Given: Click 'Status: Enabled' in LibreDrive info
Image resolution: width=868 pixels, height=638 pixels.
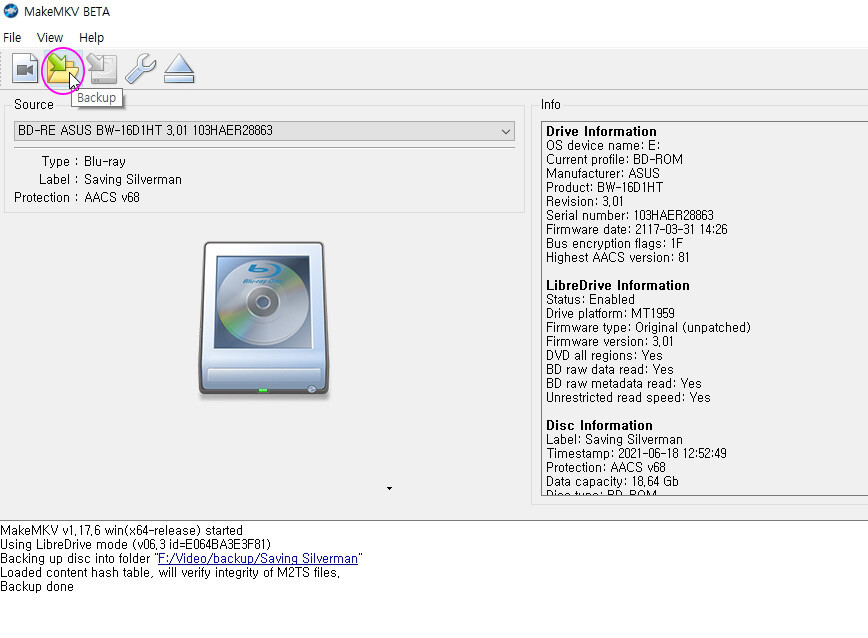Looking at the screenshot, I should coord(590,299).
